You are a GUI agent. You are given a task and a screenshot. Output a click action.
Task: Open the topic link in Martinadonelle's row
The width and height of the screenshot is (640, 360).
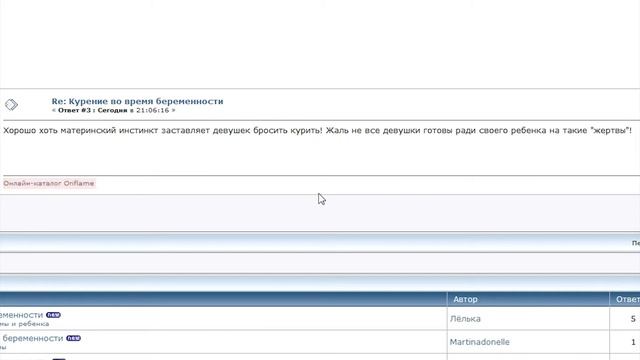pos(33,338)
